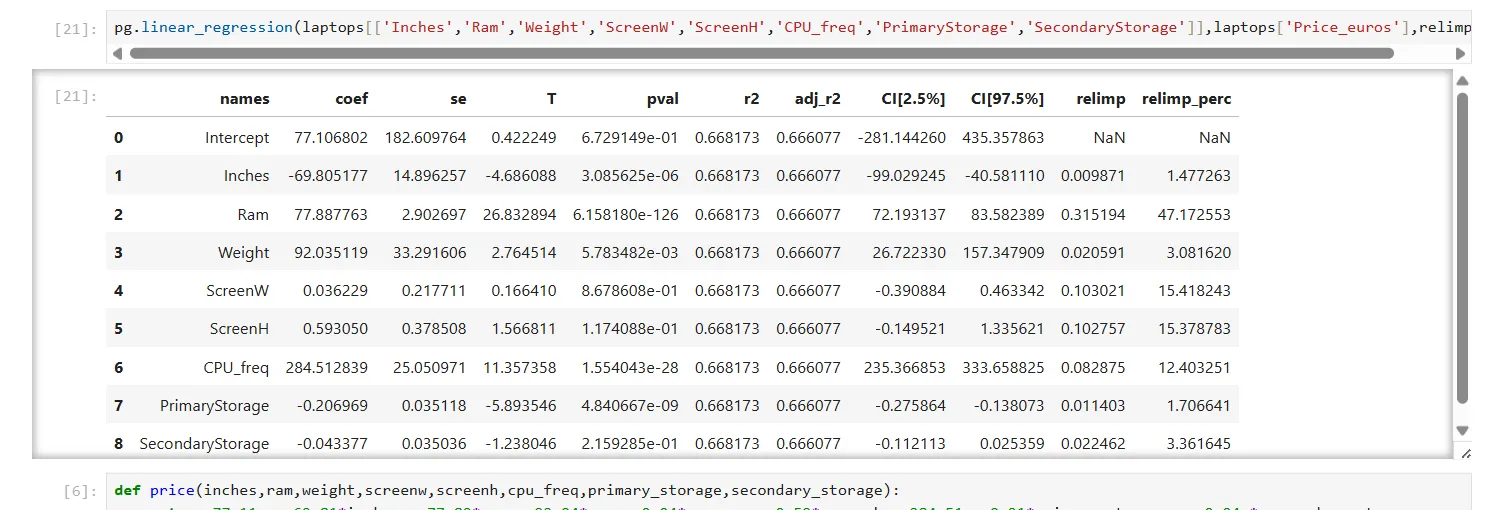The height and width of the screenshot is (510, 1485).
Task: Click inside the def price code cell
Action: point(789,494)
